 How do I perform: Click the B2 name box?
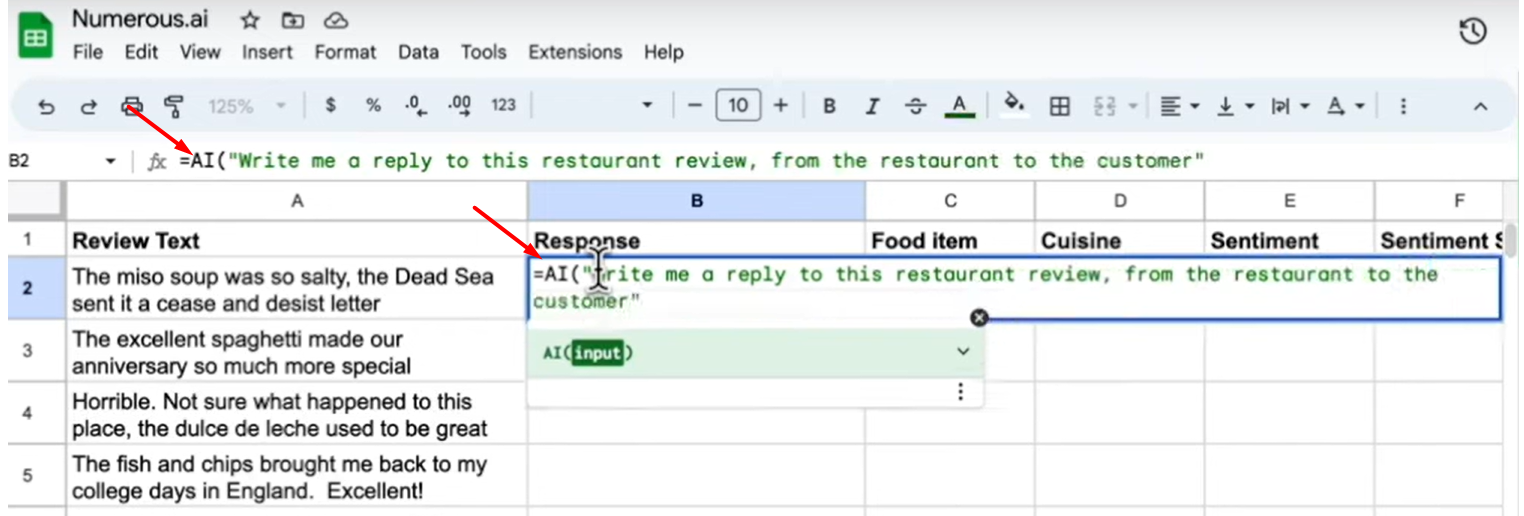click(x=50, y=161)
